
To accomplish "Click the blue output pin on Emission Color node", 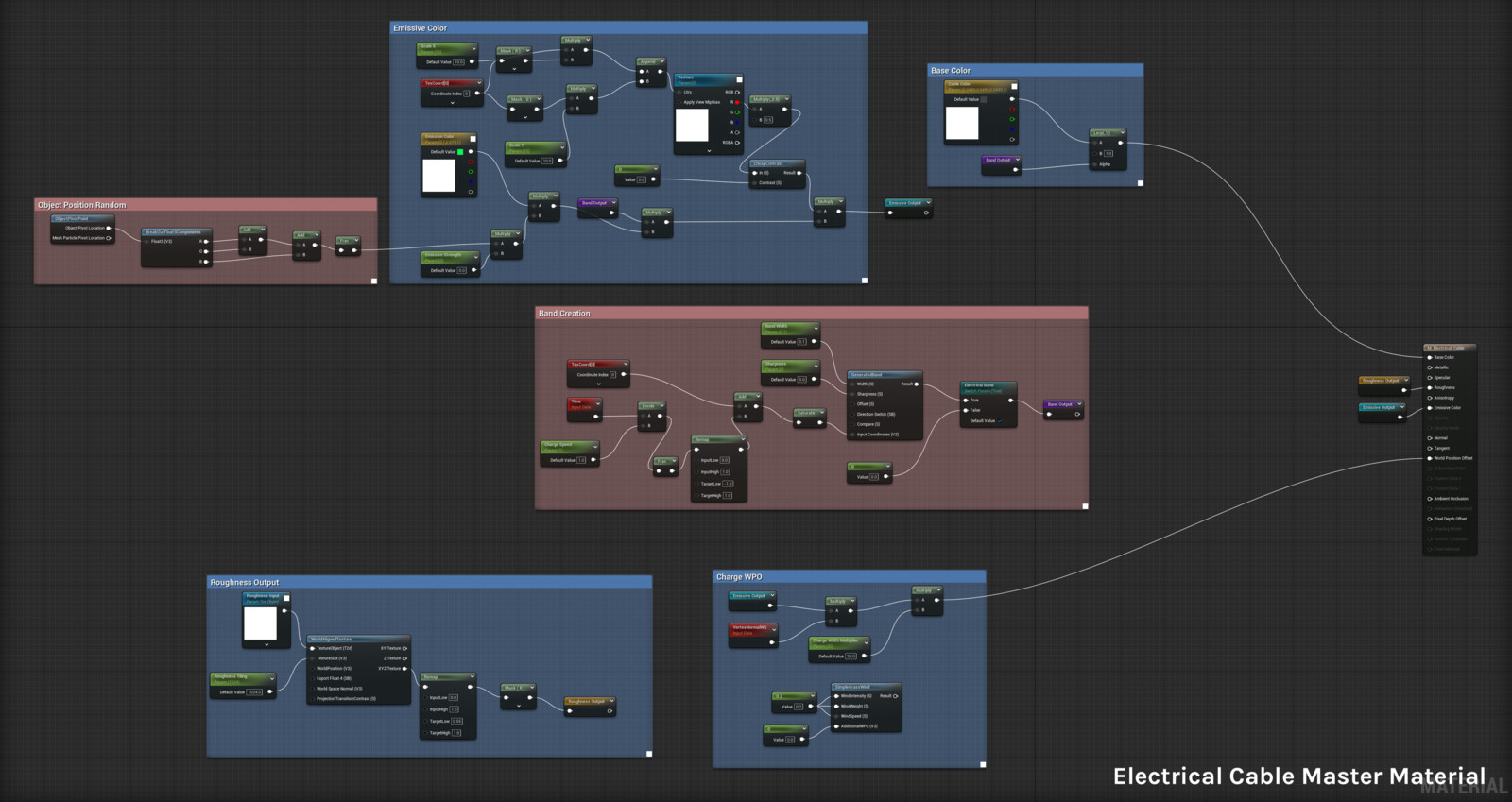I will [x=471, y=182].
